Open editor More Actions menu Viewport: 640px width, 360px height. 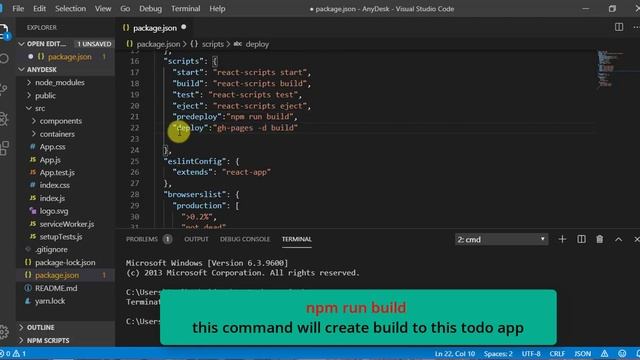(636, 27)
